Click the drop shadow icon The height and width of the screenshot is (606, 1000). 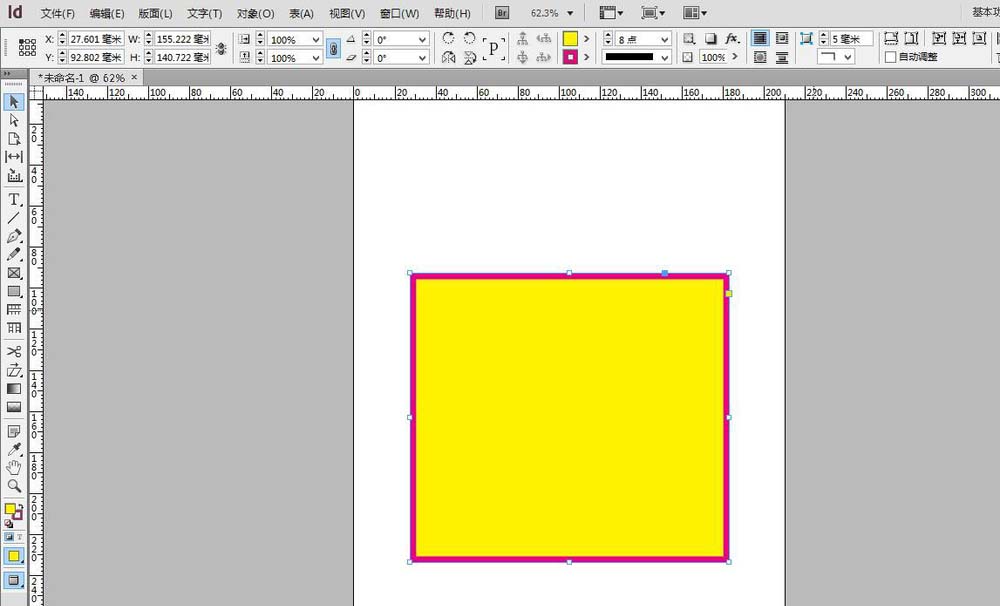coord(710,39)
